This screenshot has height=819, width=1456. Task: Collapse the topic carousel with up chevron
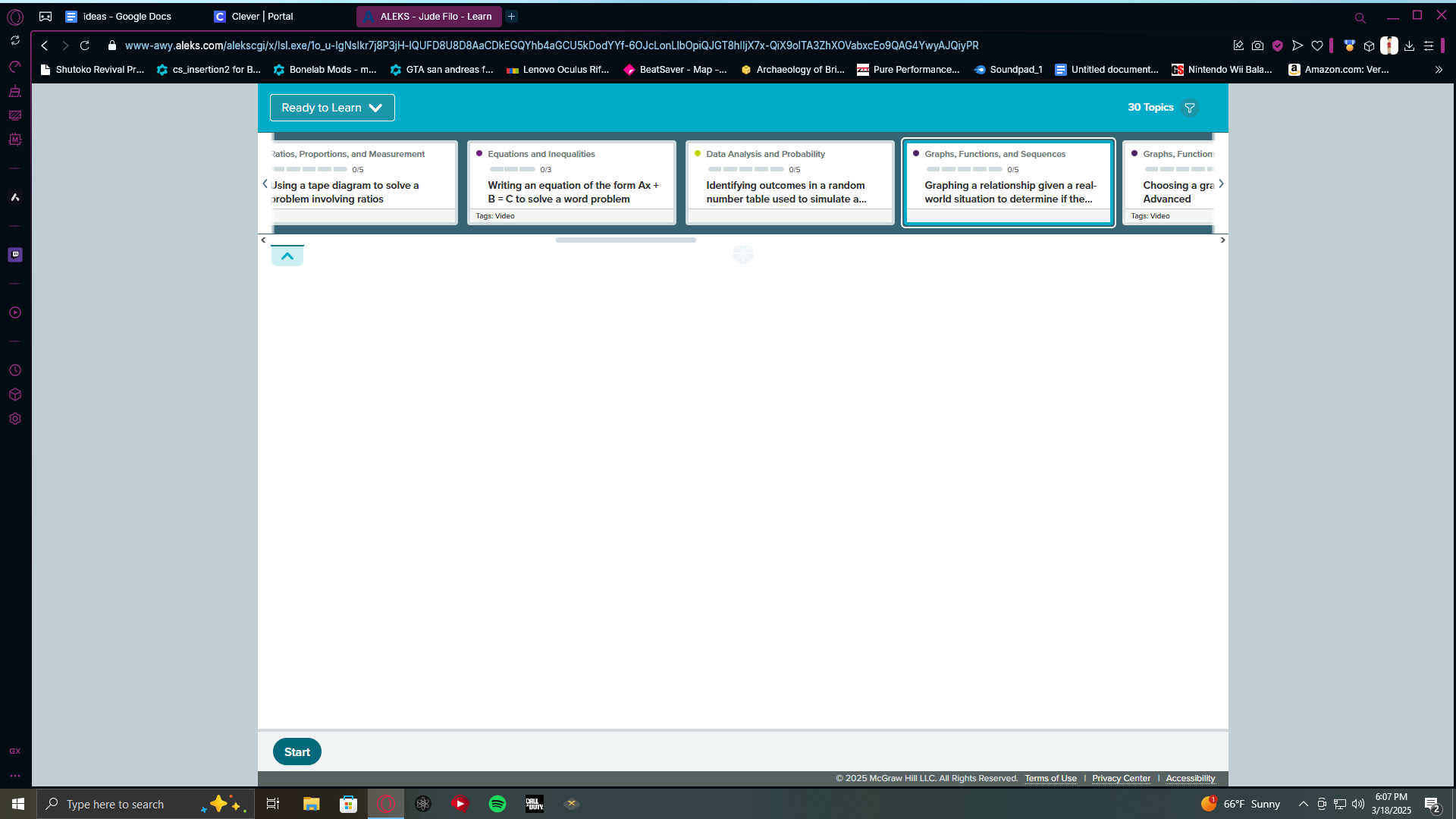tap(287, 256)
